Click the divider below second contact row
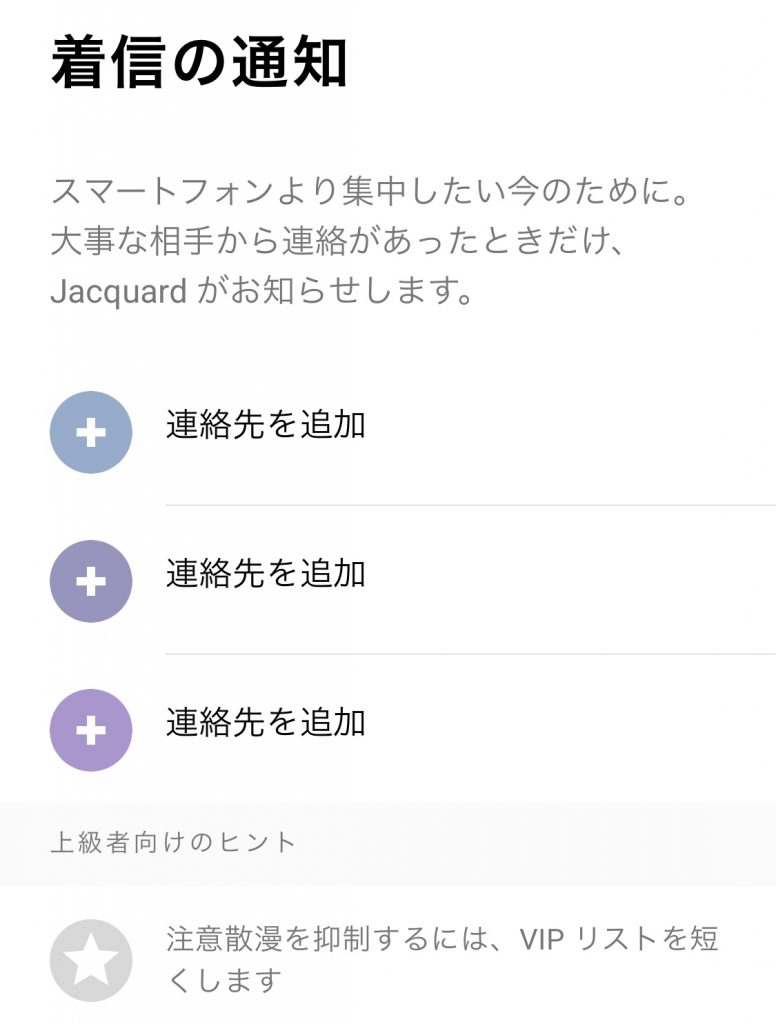Image resolution: width=776 pixels, height=1024 pixels. click(x=470, y=654)
